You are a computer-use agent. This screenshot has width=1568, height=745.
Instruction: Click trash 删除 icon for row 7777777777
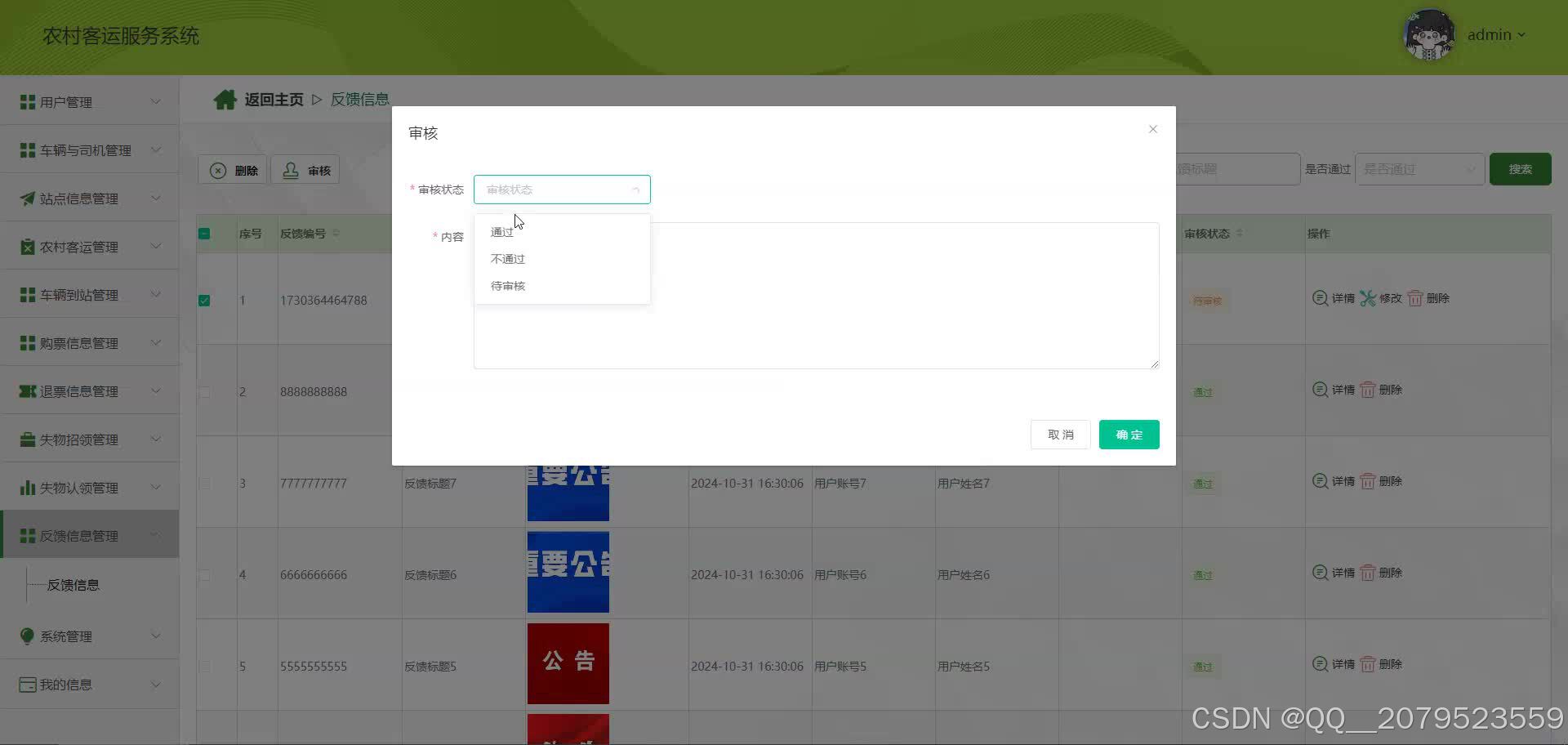coord(1368,481)
